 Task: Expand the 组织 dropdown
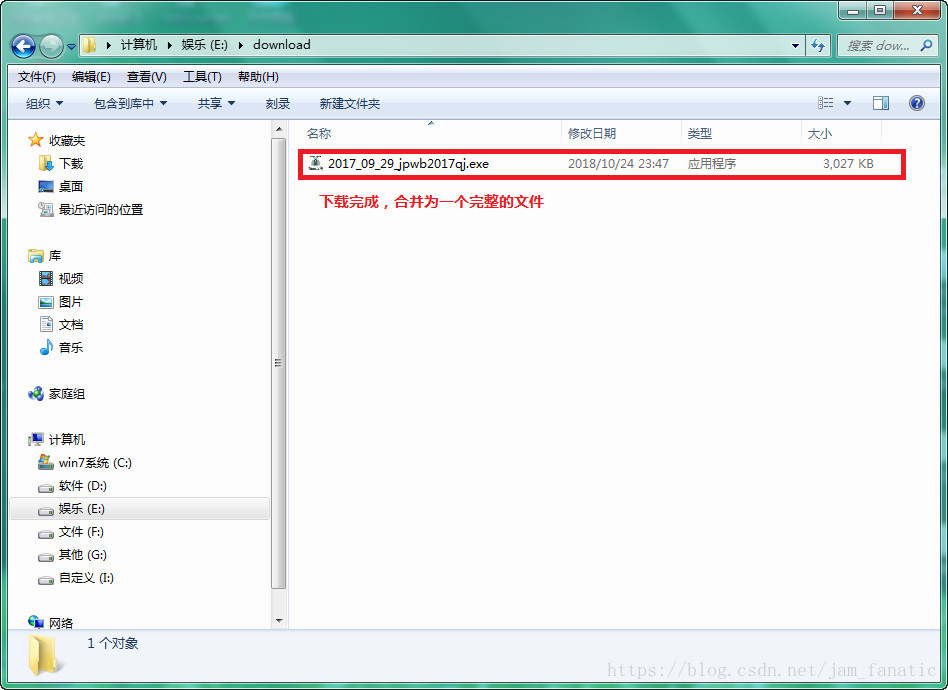click(x=44, y=103)
